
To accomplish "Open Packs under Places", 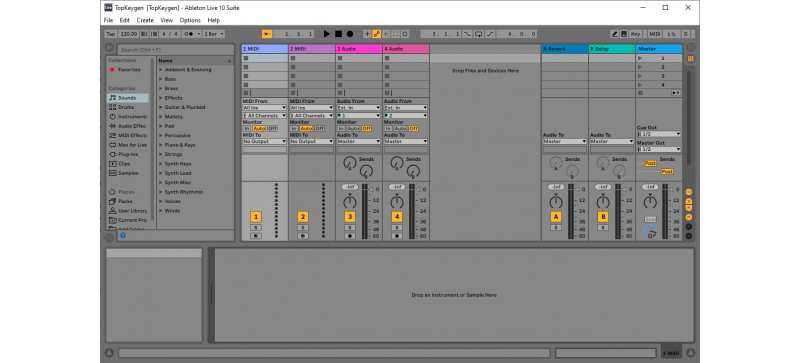I will (128, 201).
